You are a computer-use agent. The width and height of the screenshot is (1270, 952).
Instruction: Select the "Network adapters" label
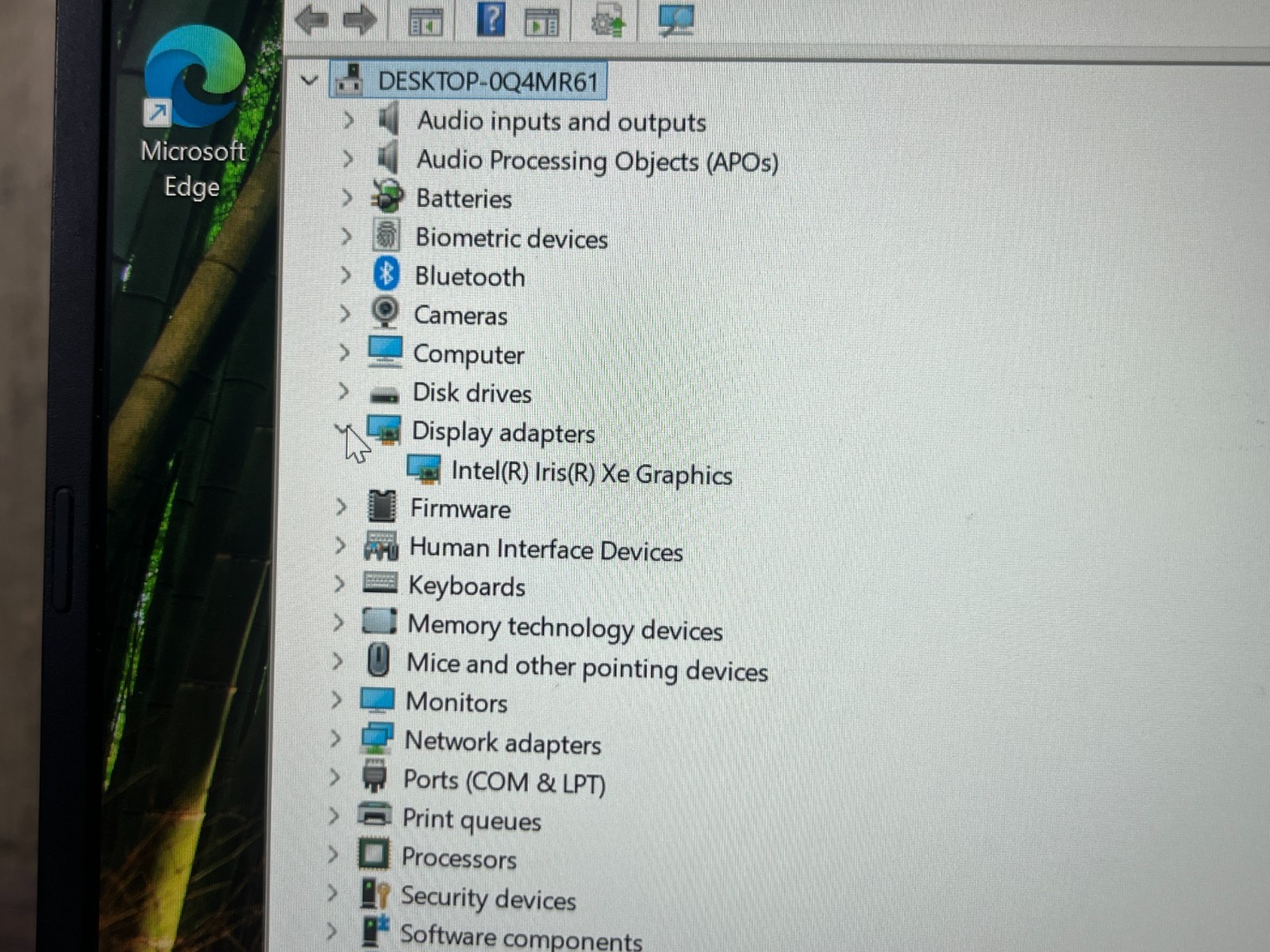coord(503,743)
